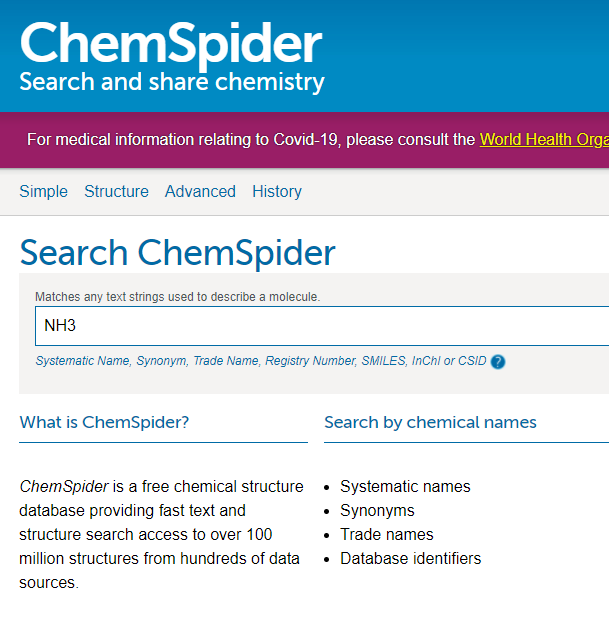Screen dimensions: 609x626
Task: Click the 'Search ChemSpider' page title
Action: pos(177,253)
